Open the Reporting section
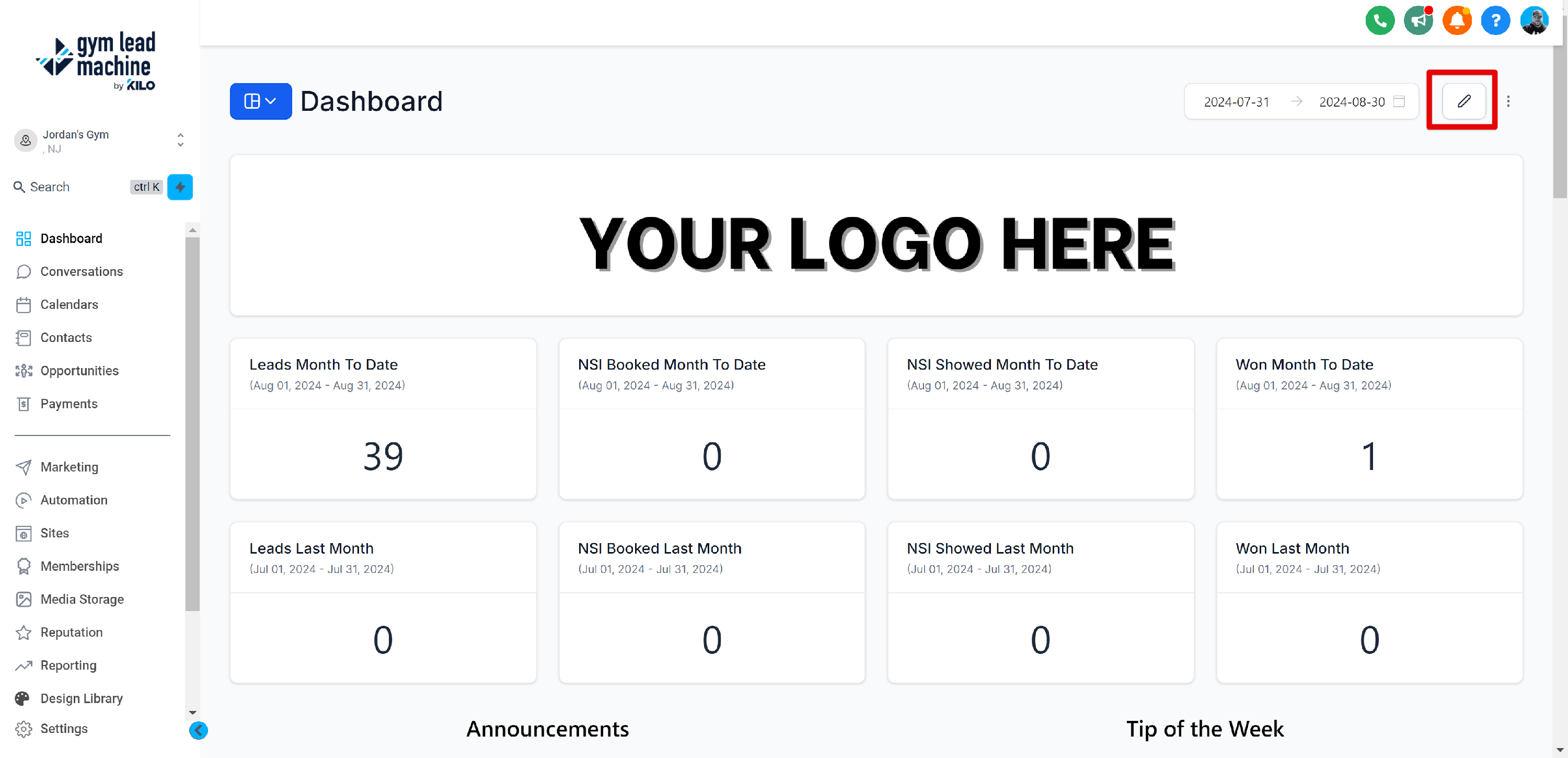 click(x=68, y=665)
